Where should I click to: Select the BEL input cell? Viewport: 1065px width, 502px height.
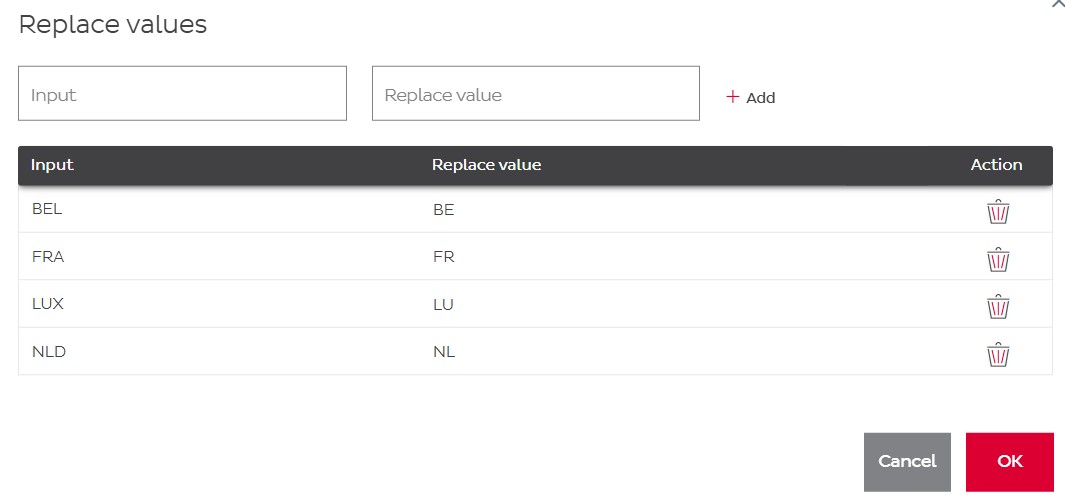[x=47, y=209]
